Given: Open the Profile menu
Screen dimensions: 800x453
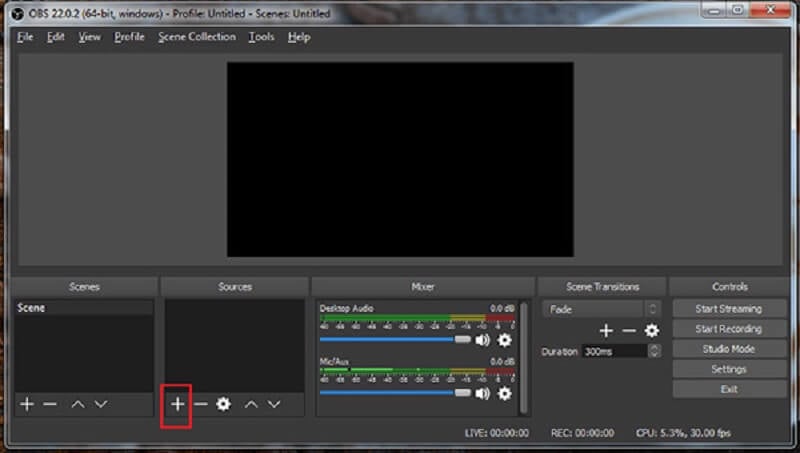Looking at the screenshot, I should coord(129,37).
